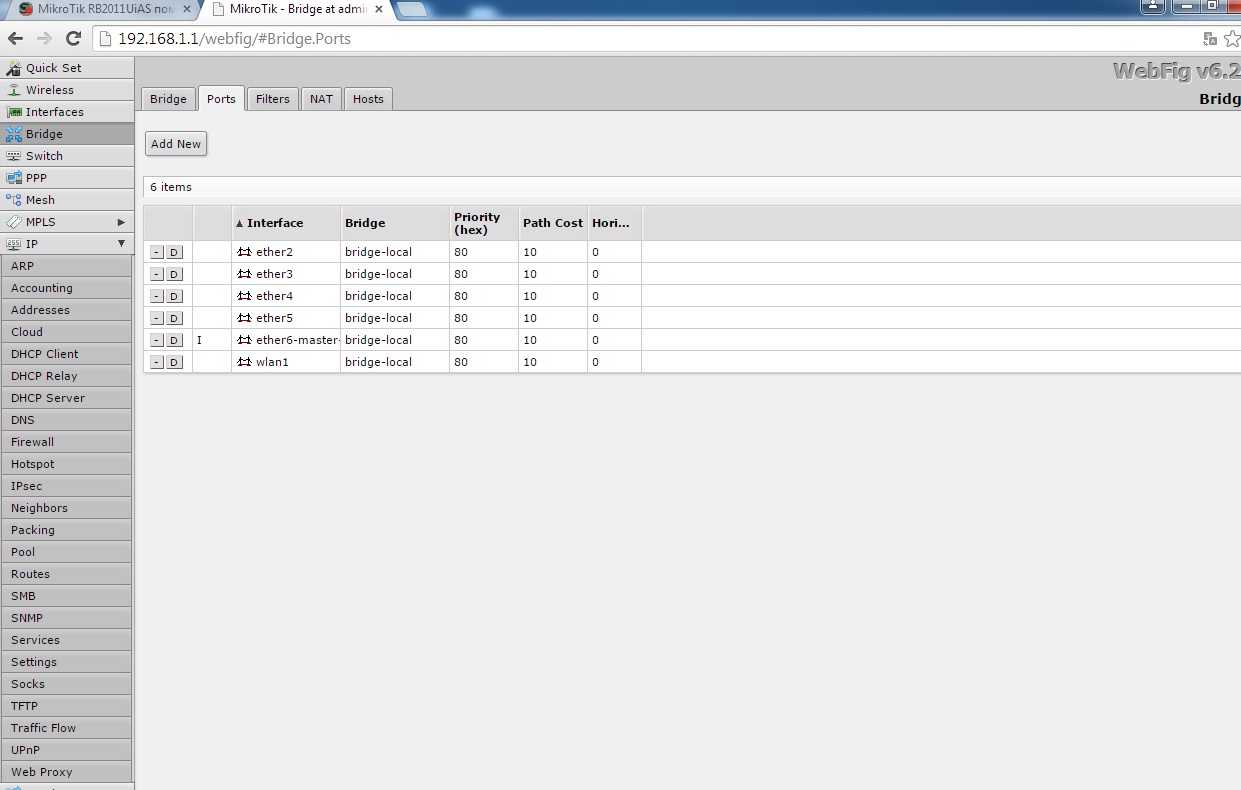Screen dimensions: 1241x790
Task: Click the Add New button
Action: 176,144
